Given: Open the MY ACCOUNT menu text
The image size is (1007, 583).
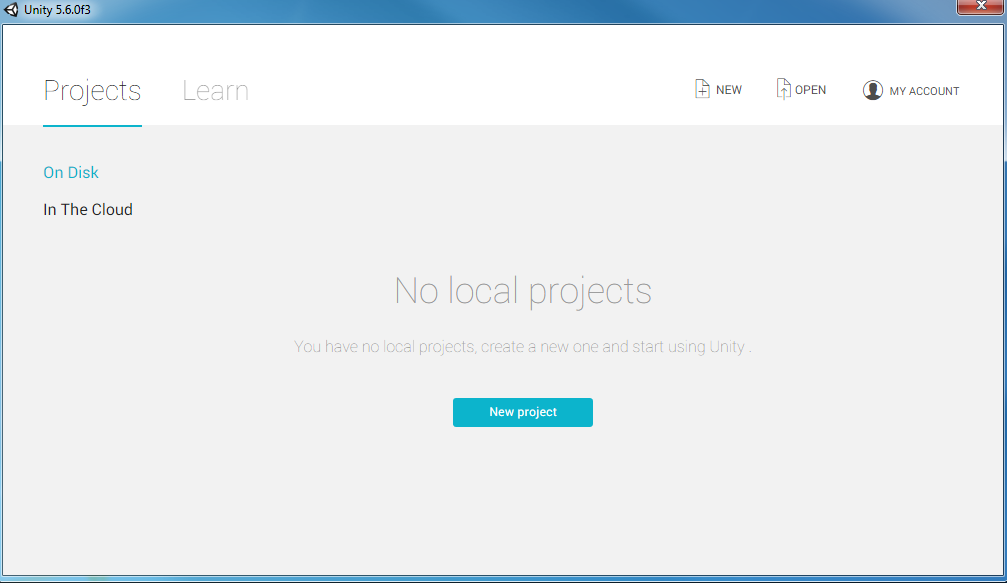Looking at the screenshot, I should 924,91.
